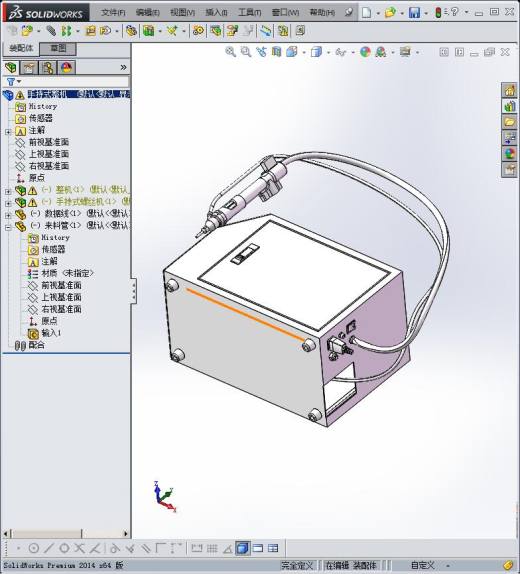Click the Apply Scene icon
Screen dimensions: 520x574
point(381,52)
